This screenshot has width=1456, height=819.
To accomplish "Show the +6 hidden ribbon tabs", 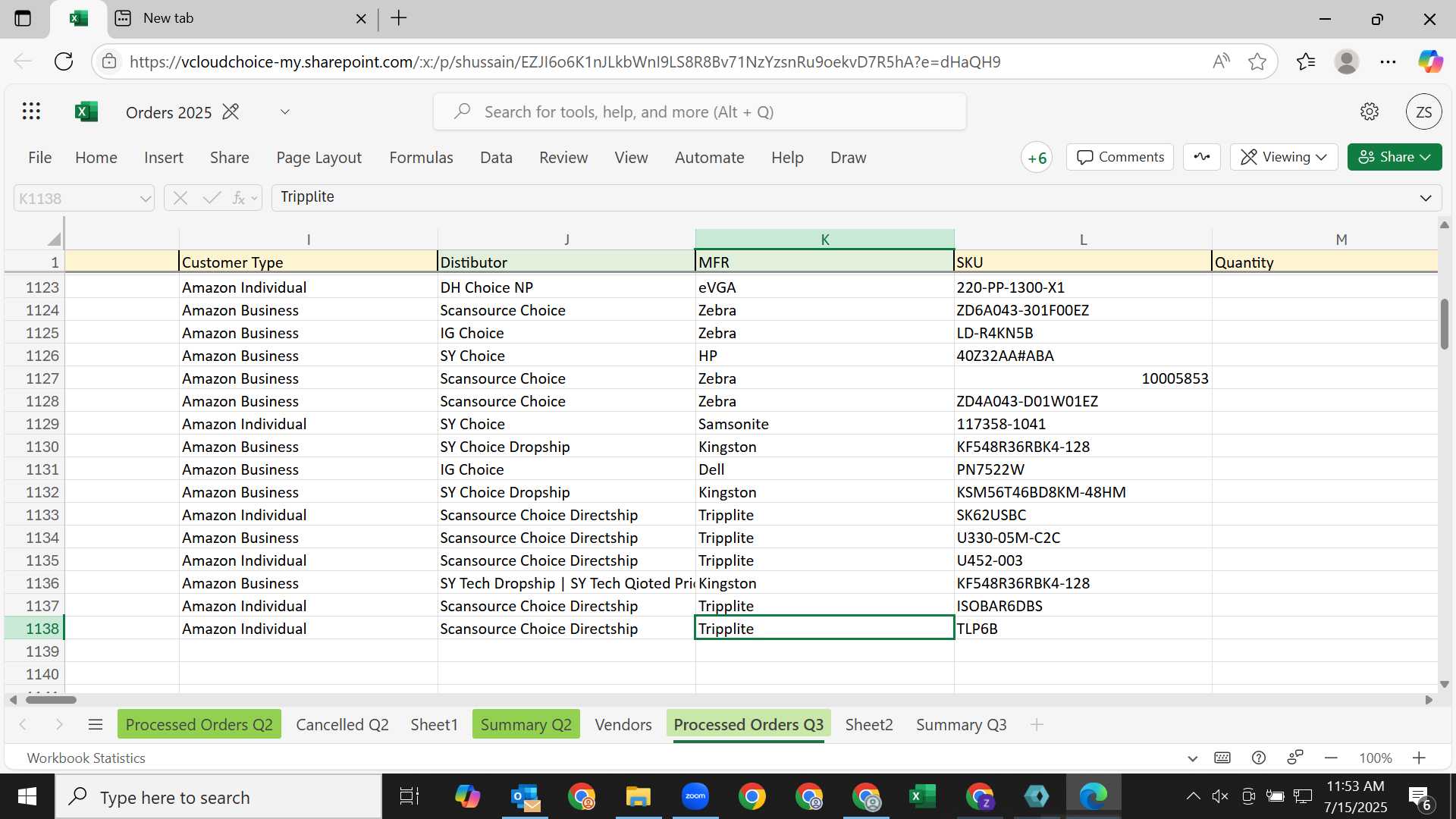I will tap(1037, 158).
